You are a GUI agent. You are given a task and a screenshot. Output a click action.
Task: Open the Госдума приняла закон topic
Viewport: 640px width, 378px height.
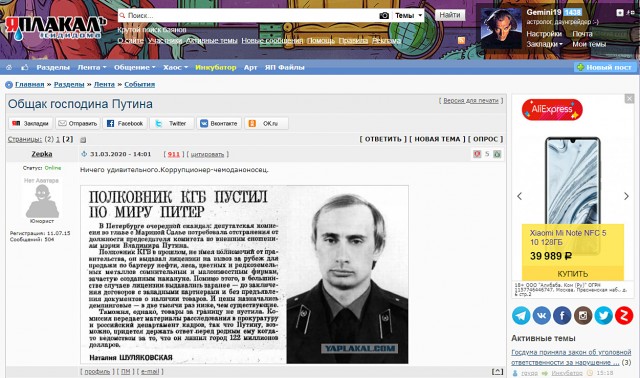pos(571,357)
